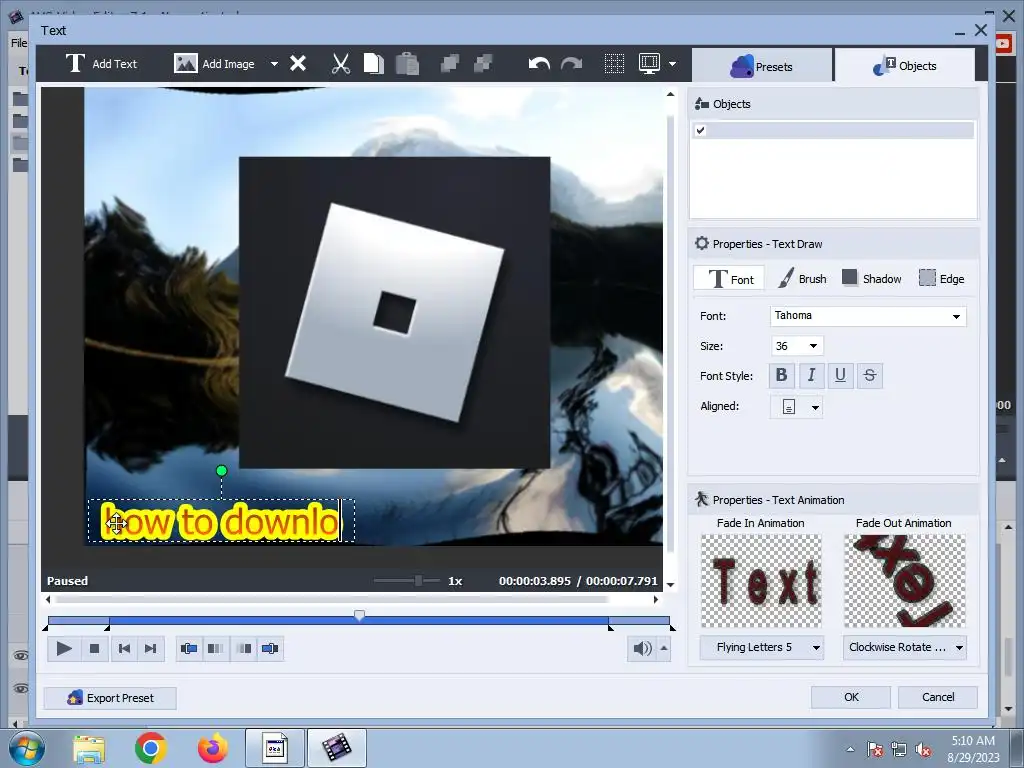The width and height of the screenshot is (1024, 768).
Task: Open Windows Explorer from taskbar
Action: 89,748
